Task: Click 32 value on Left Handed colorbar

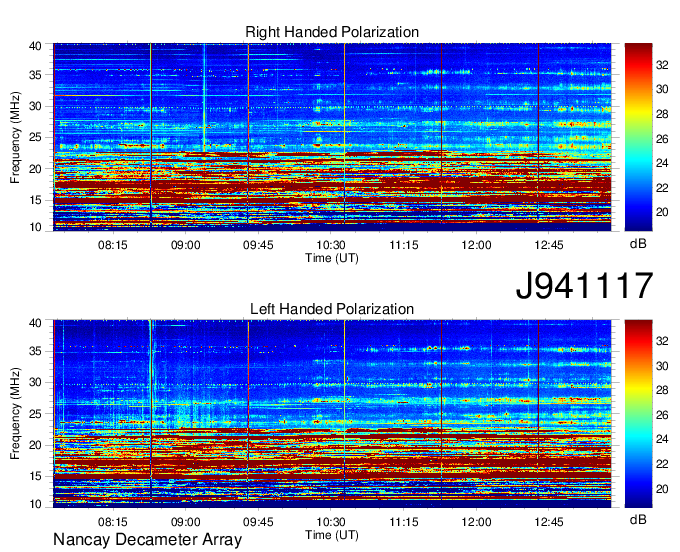Action: click(x=662, y=341)
